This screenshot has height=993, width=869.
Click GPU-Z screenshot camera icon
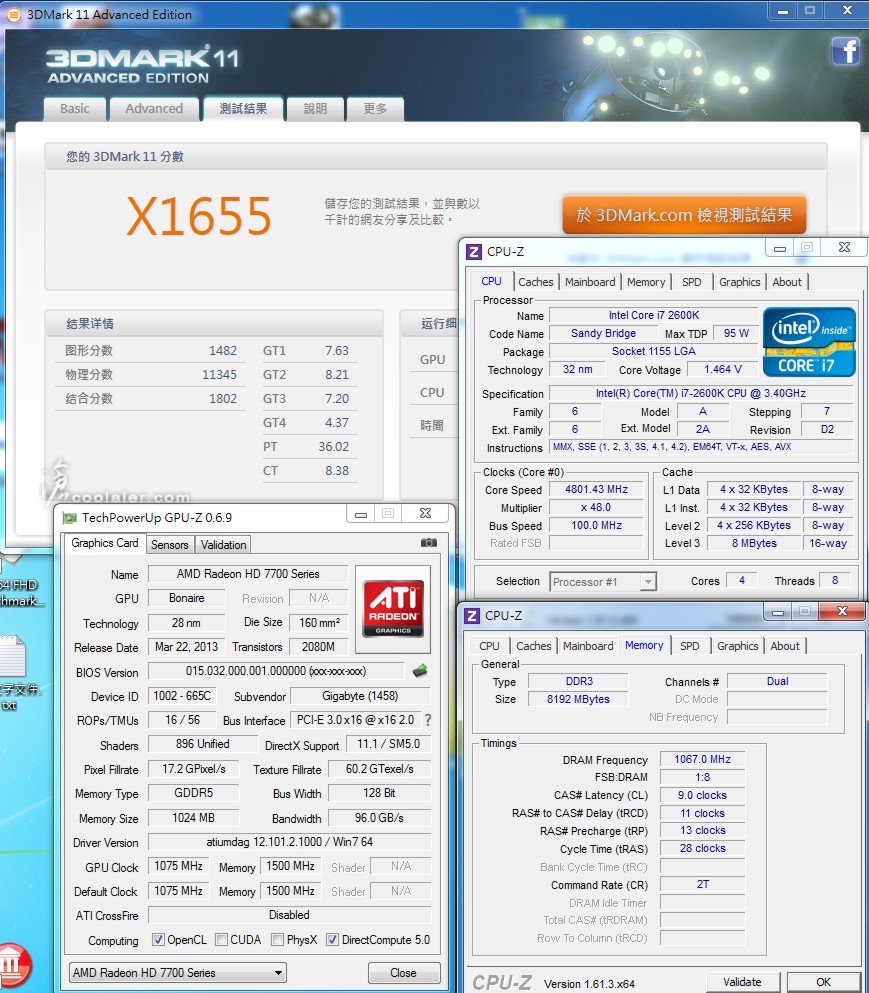[x=429, y=542]
